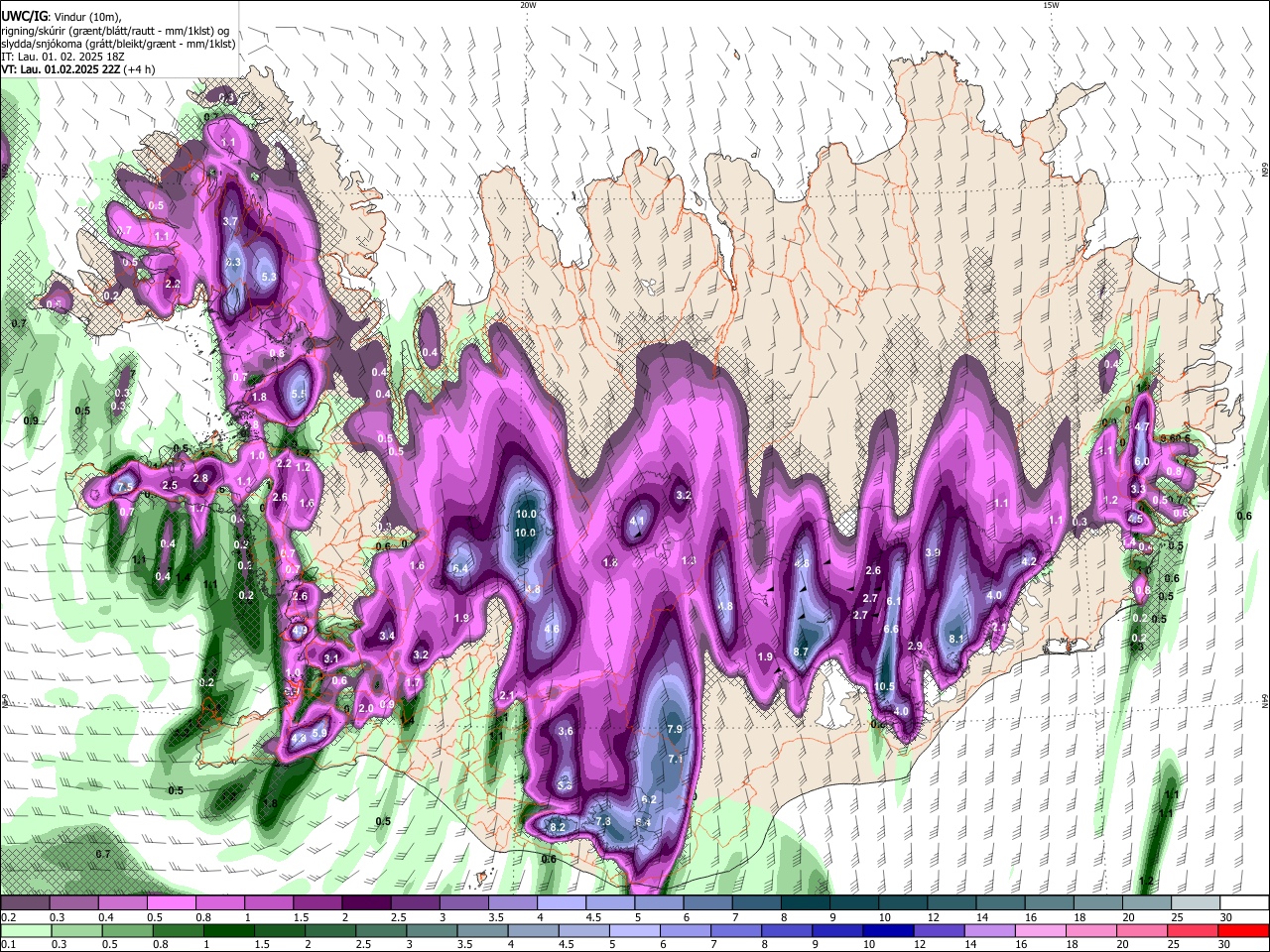Viewport: 1270px width, 952px height.
Task: Click the 10.5 precipitation value
Action: click(885, 687)
